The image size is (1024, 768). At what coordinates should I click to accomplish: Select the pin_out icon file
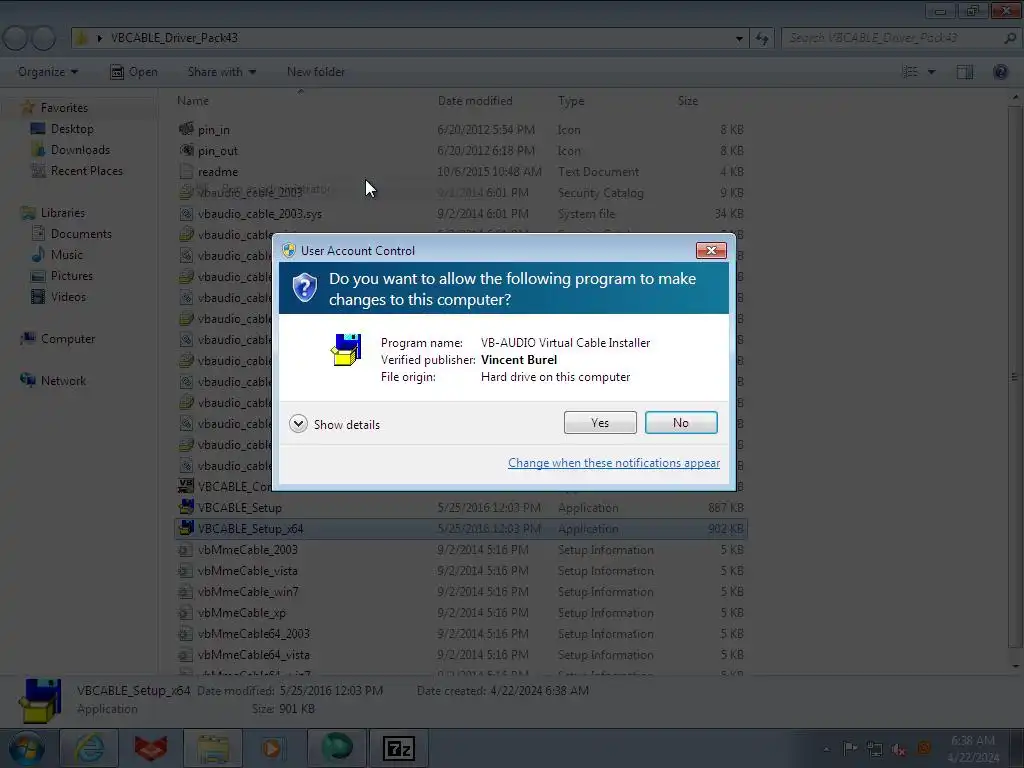pos(460,151)
